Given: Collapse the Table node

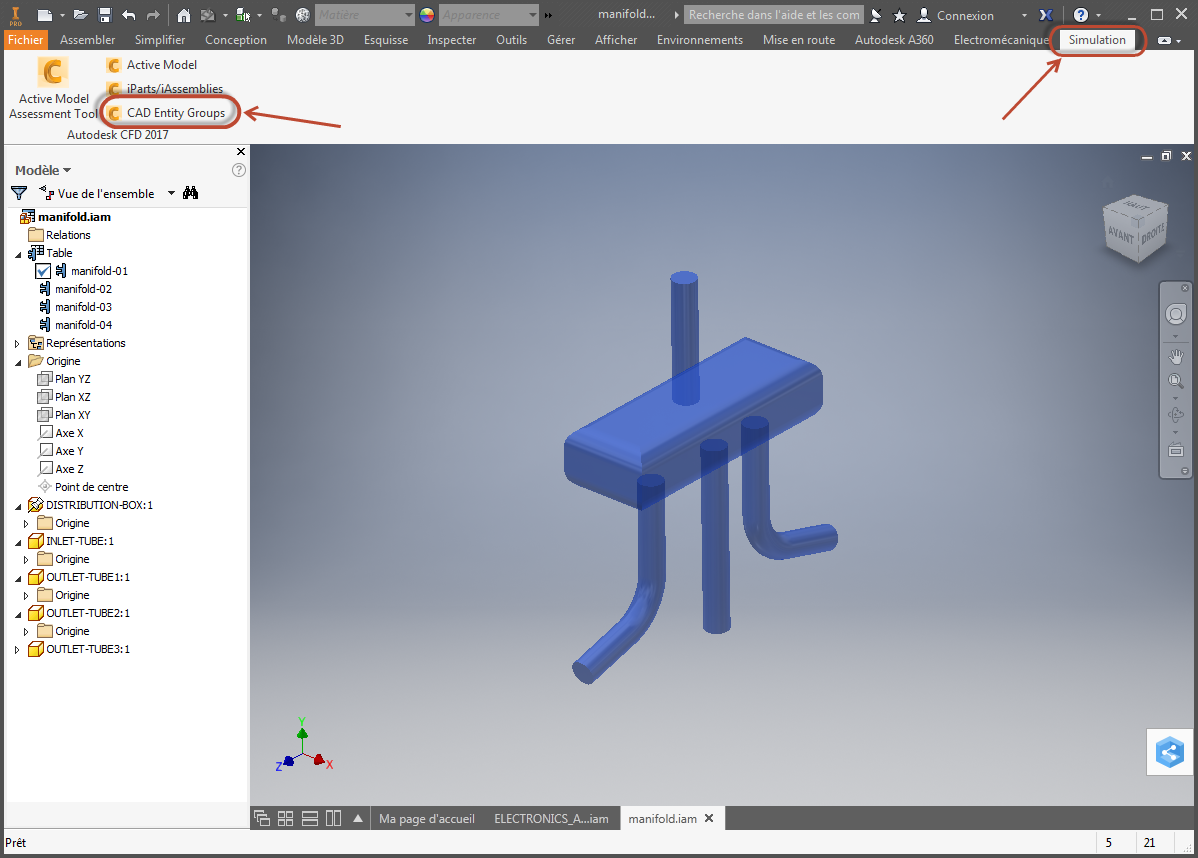Looking at the screenshot, I should pos(18,254).
